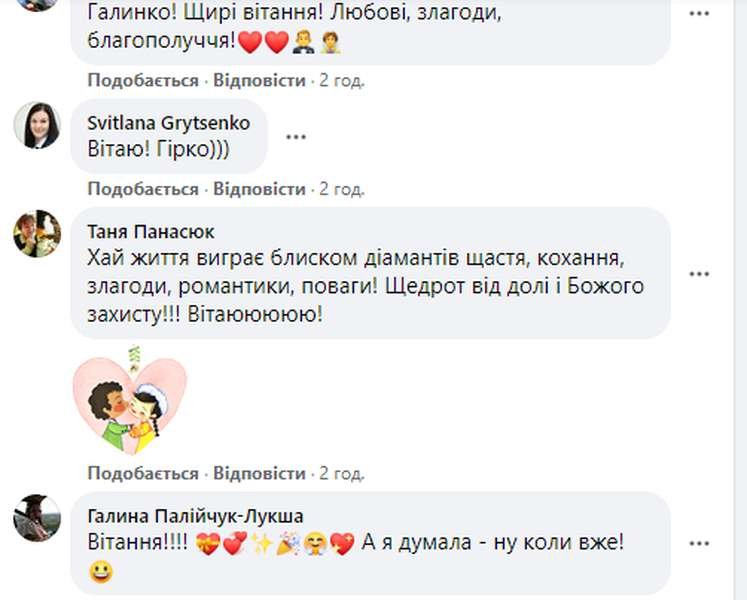Reply to Svitlana Grytsenko's comment
The height and width of the screenshot is (600, 747).
pos(259,189)
